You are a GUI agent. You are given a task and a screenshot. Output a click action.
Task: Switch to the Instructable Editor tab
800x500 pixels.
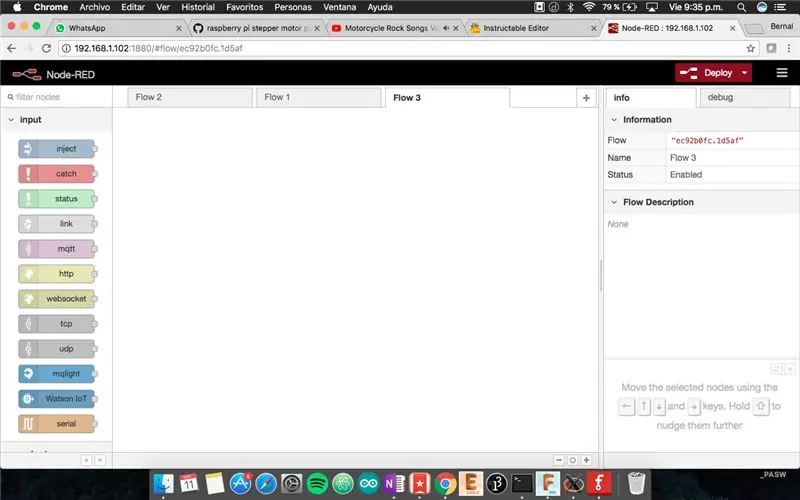point(533,28)
